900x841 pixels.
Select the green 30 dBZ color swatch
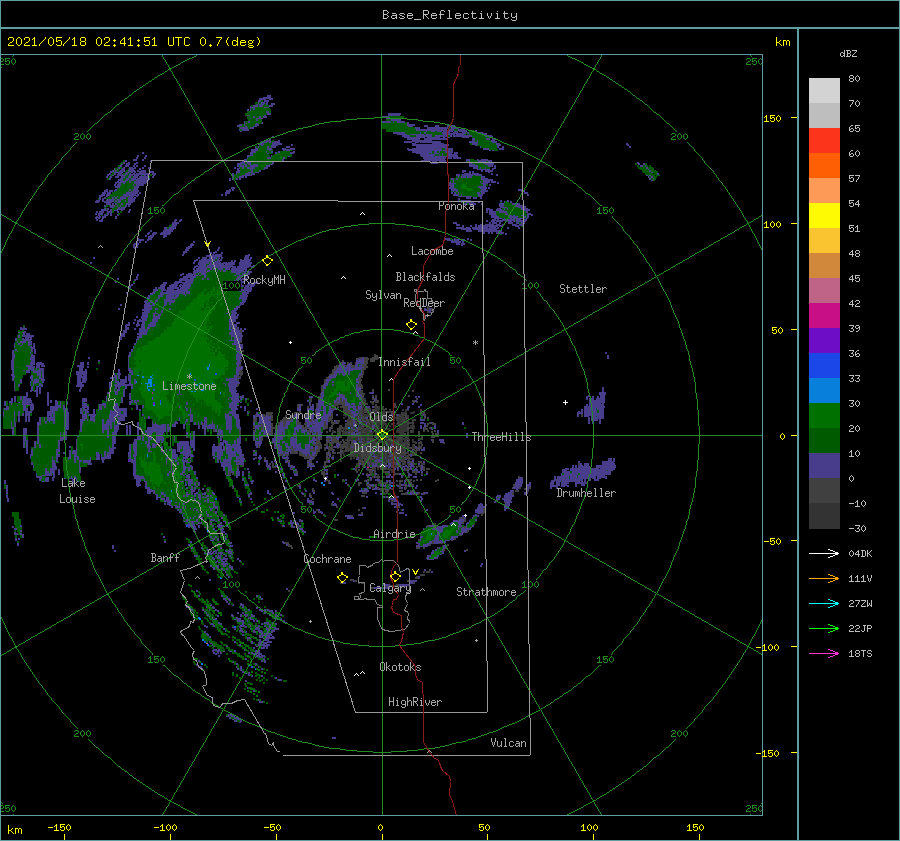click(x=824, y=415)
